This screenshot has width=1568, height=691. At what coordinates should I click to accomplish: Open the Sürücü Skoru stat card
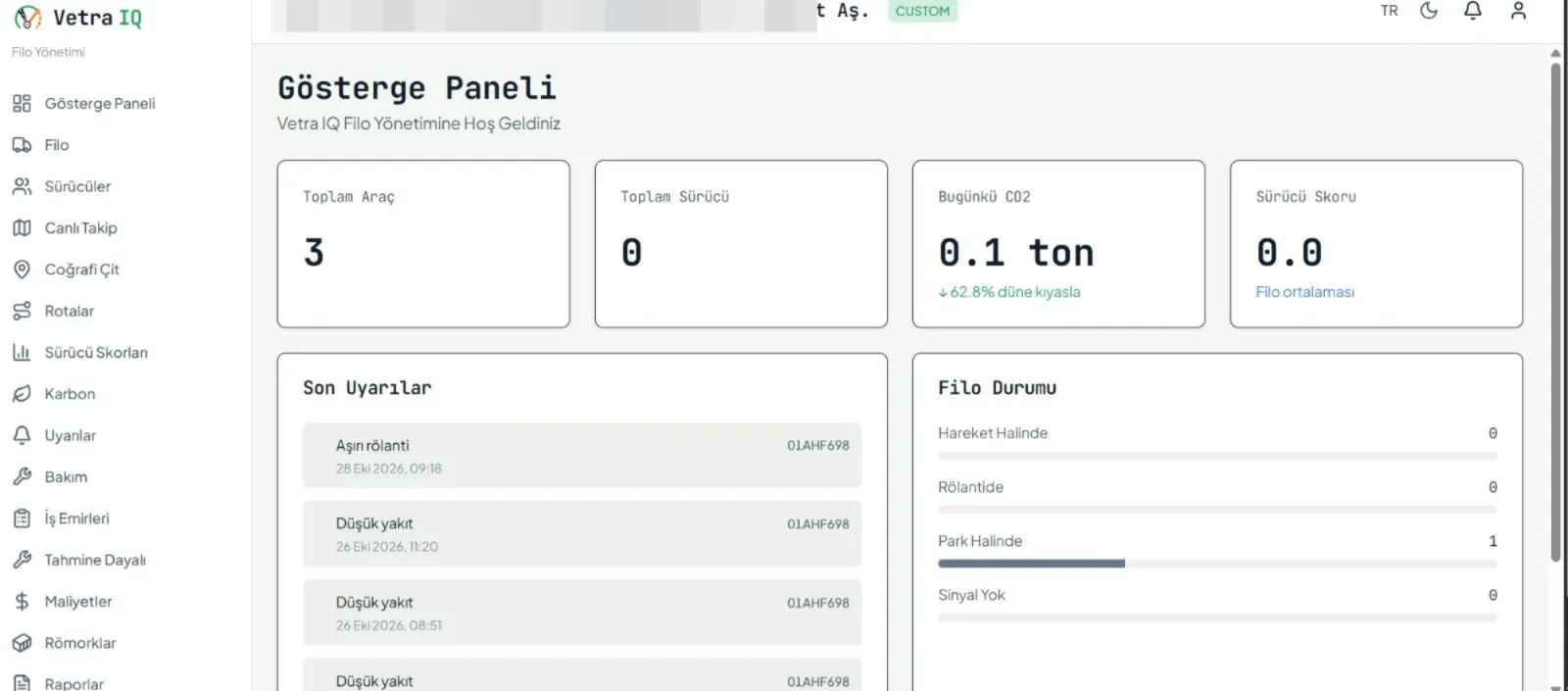(x=1376, y=244)
